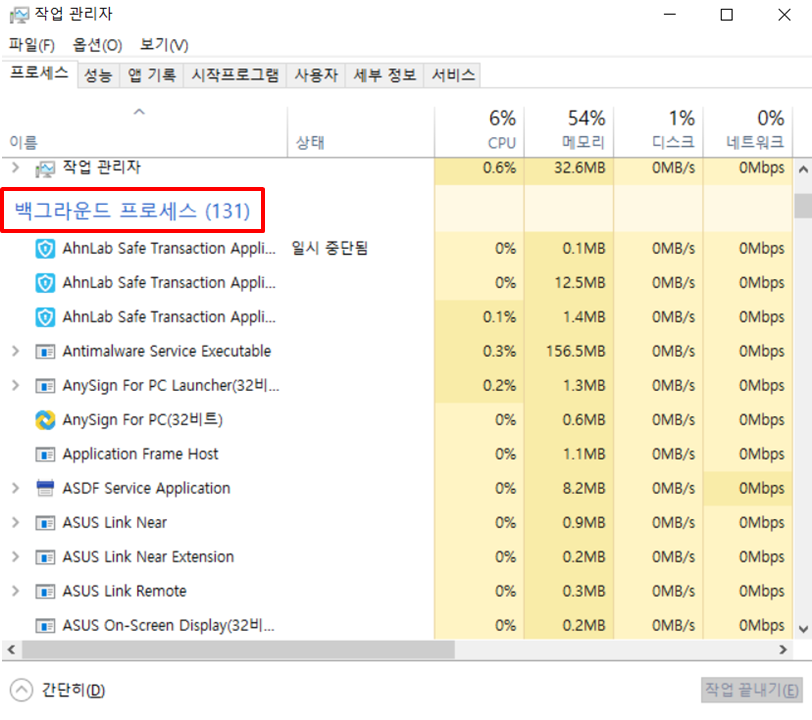This screenshot has height=720, width=812.
Task: Expand the ASUS Link Near row
Action: 16,522
